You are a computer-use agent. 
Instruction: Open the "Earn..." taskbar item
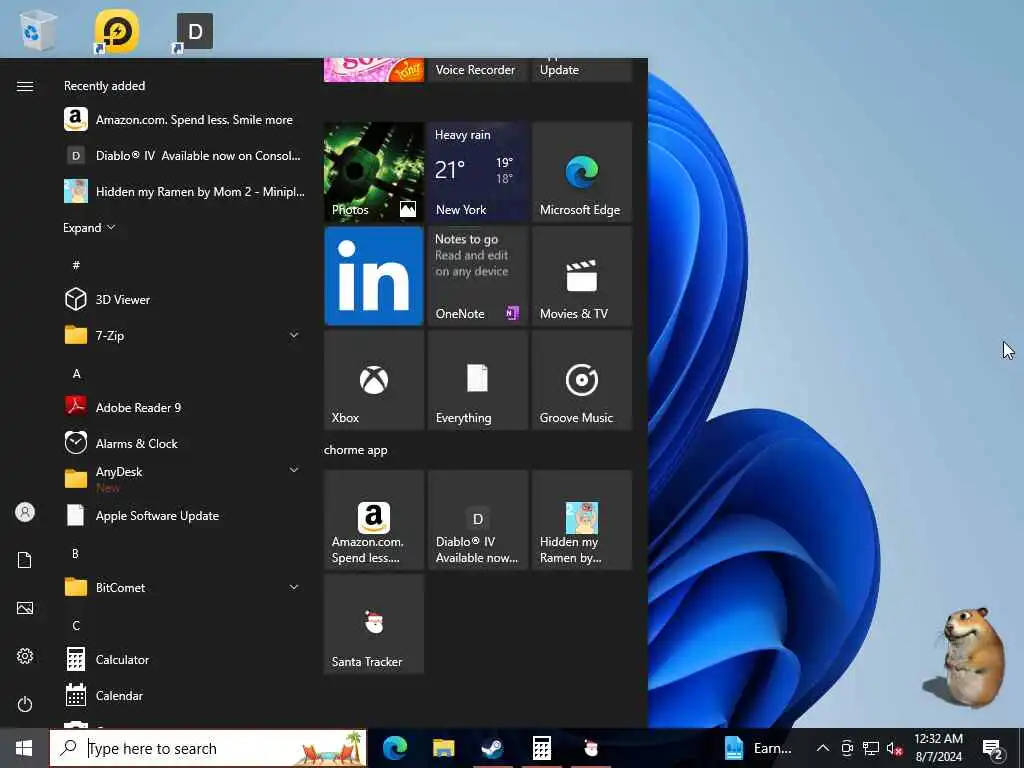click(758, 748)
